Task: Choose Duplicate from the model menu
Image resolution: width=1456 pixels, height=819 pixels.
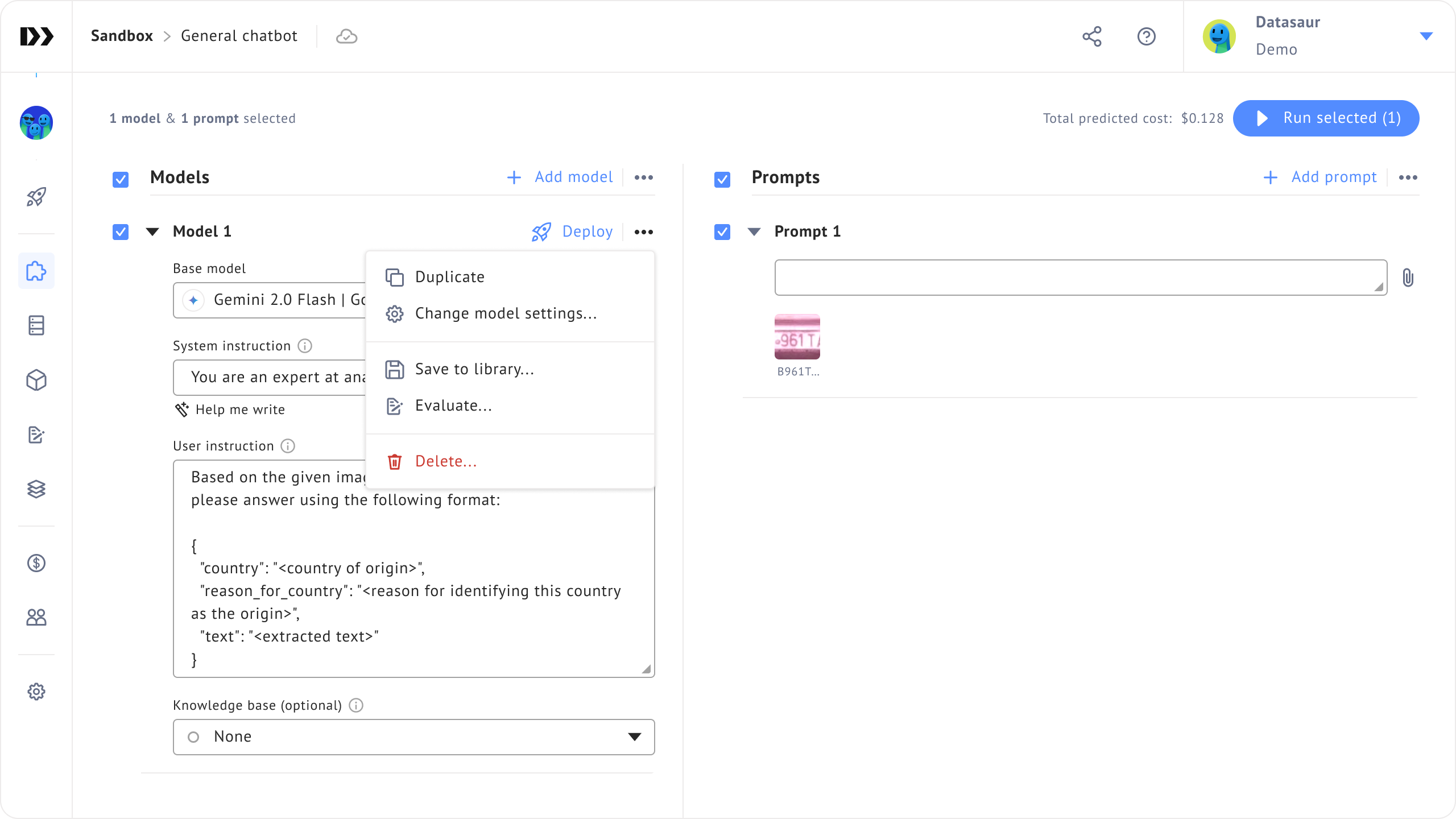Action: (x=449, y=277)
